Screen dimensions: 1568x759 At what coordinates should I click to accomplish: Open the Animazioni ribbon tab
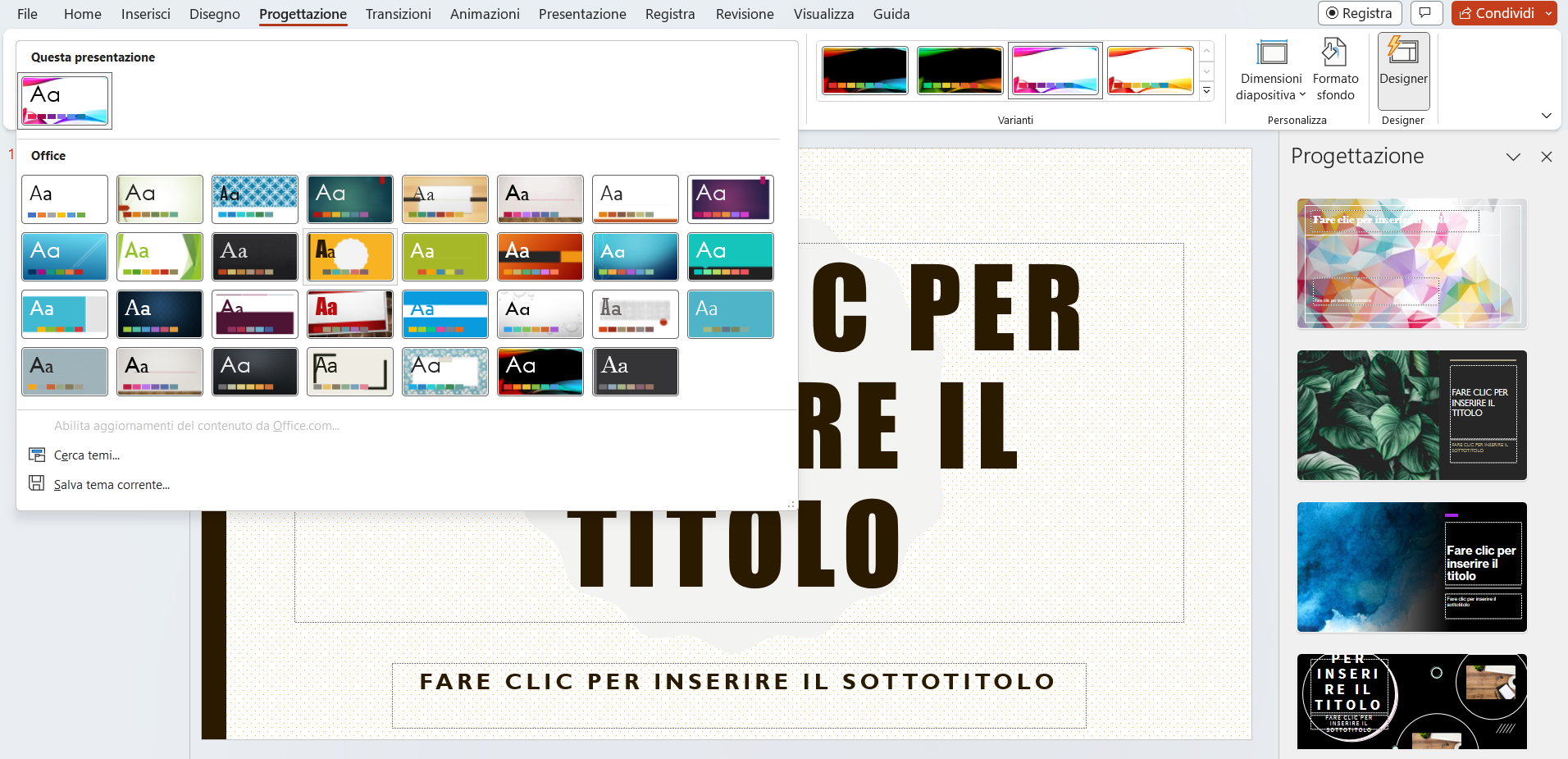(x=484, y=14)
